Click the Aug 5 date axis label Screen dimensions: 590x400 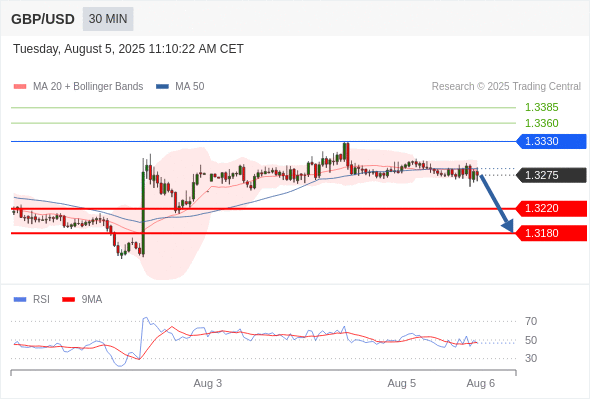pos(401,383)
